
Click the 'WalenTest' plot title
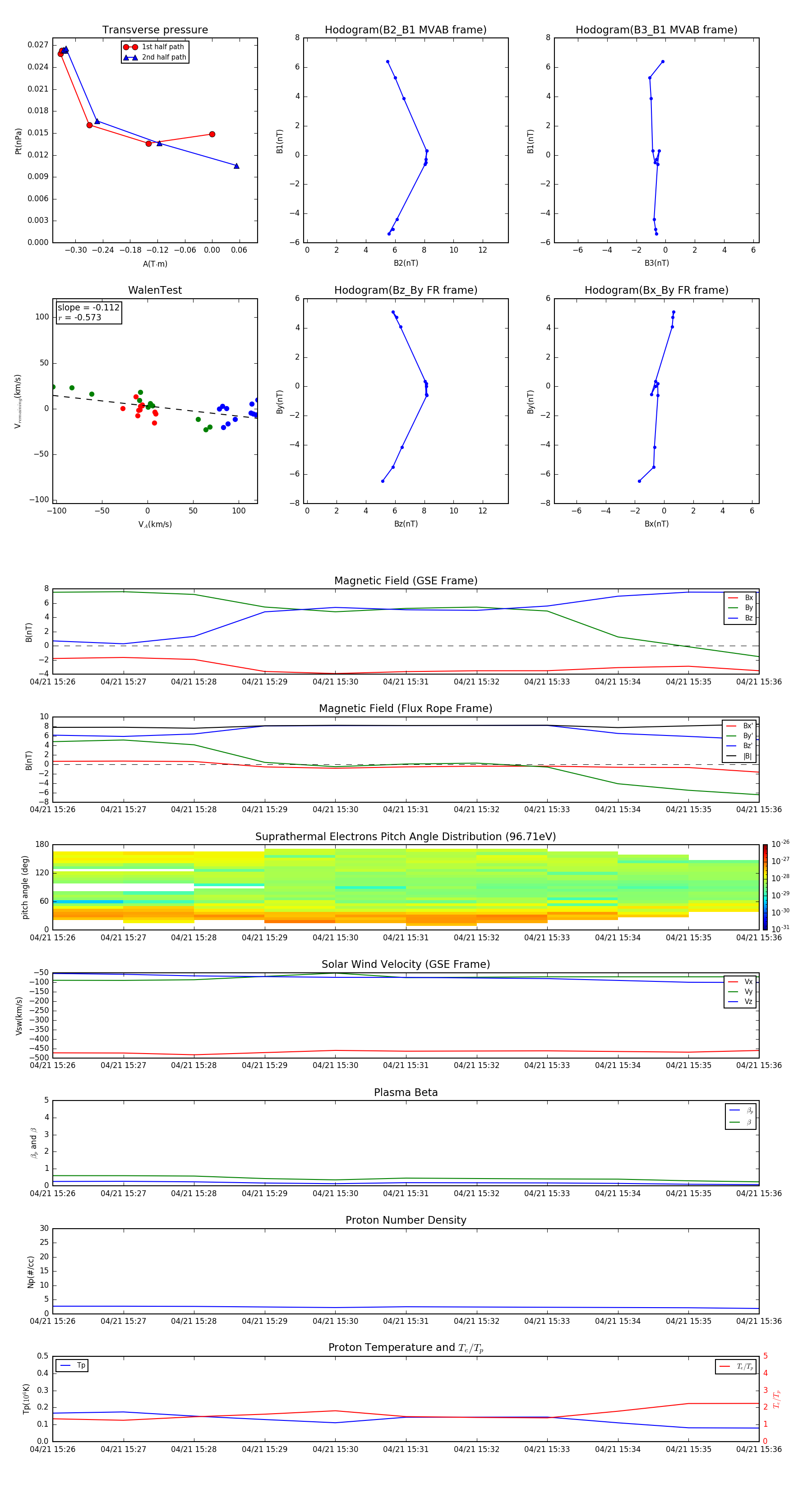155,290
